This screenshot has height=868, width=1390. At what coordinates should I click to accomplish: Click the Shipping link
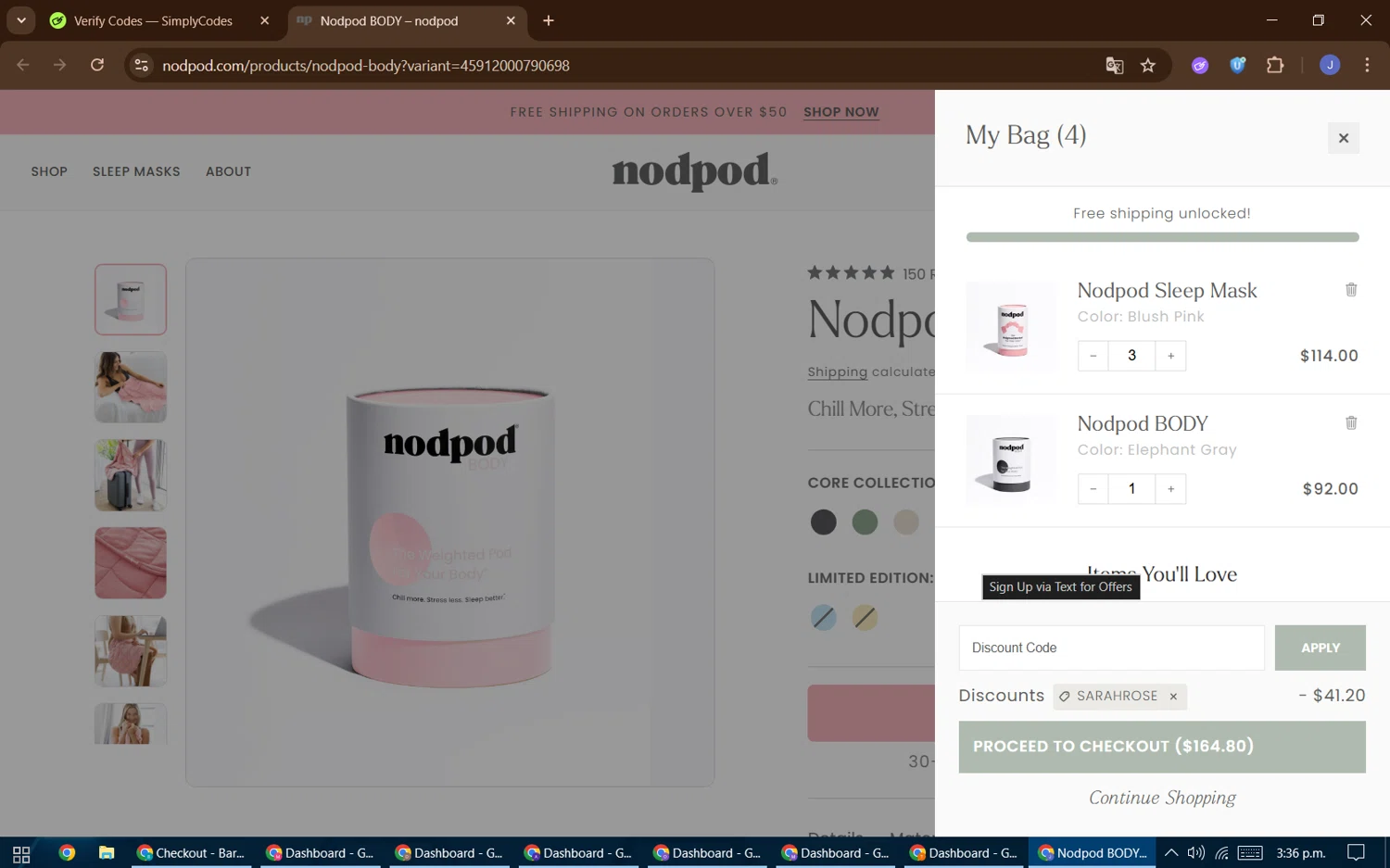(x=837, y=371)
